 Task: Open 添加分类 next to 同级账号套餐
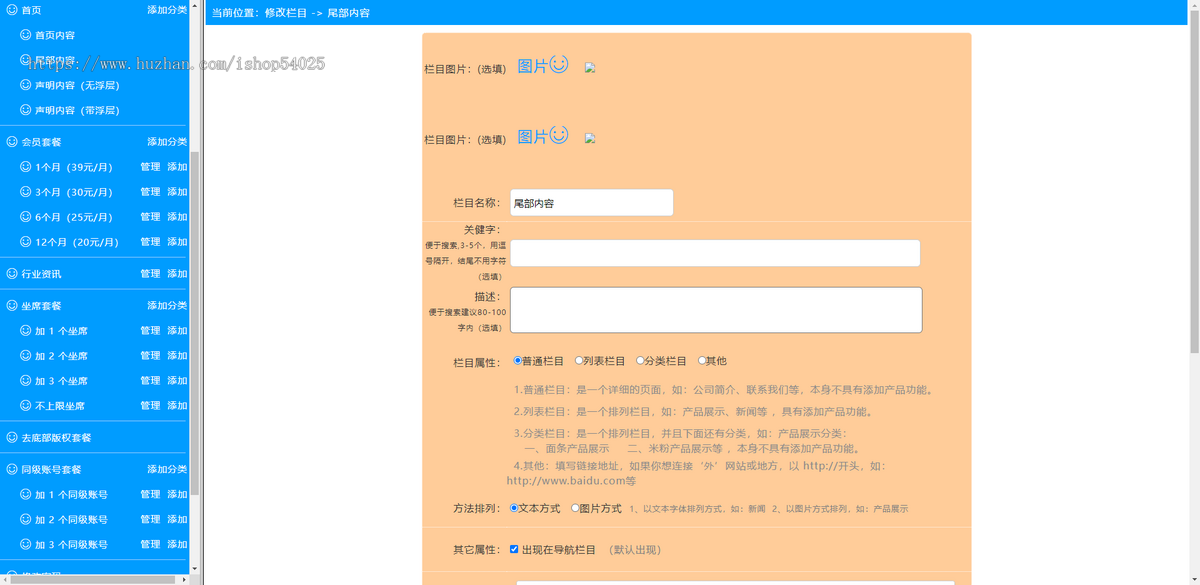[167, 470]
